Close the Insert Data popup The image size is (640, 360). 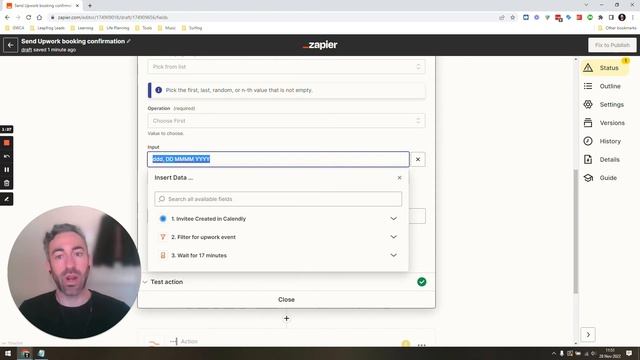400,178
